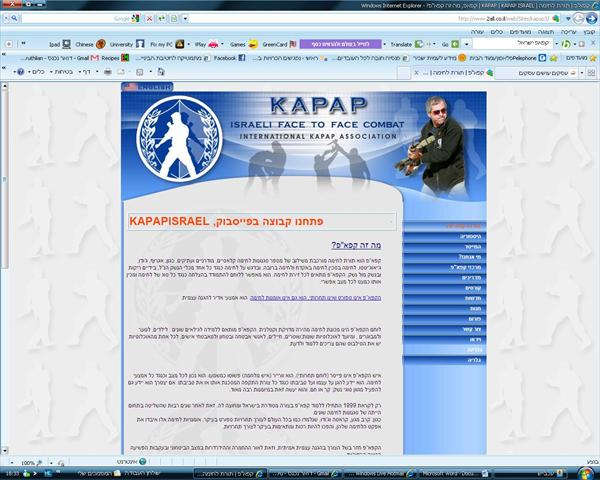Click the iPlay toolbar shortcut

207,44
